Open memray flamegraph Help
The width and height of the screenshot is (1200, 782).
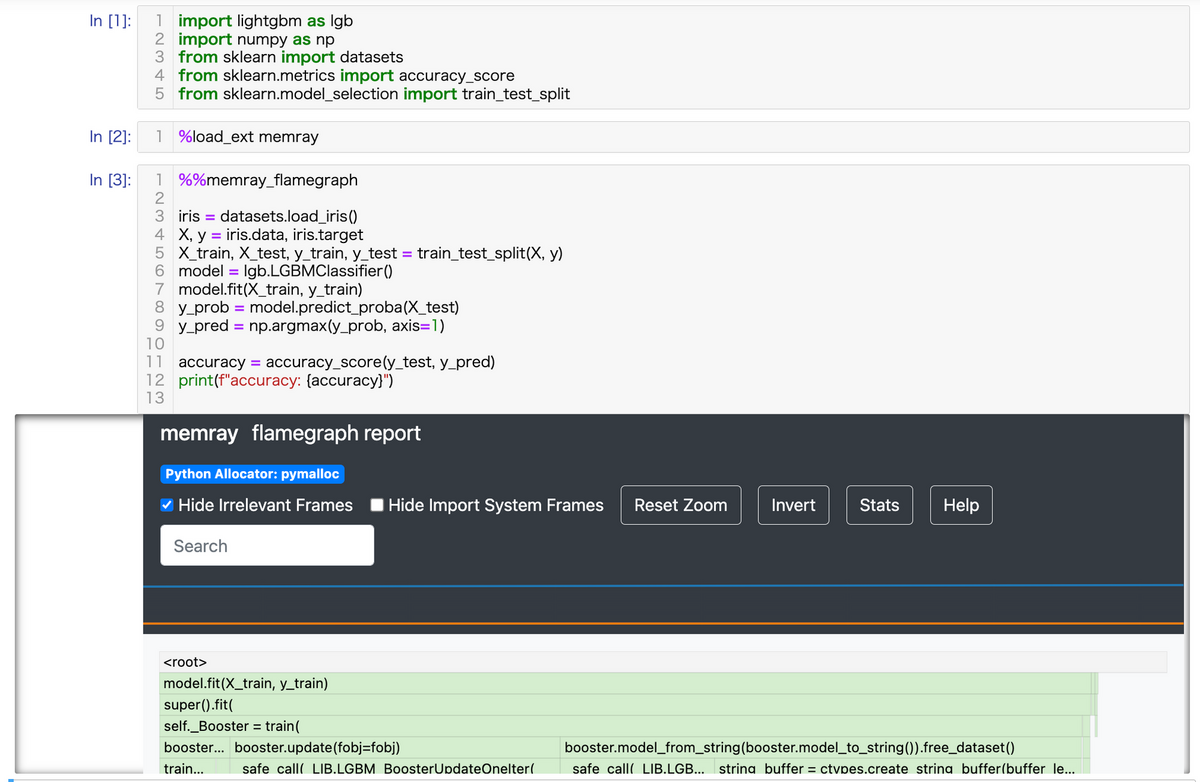[961, 505]
